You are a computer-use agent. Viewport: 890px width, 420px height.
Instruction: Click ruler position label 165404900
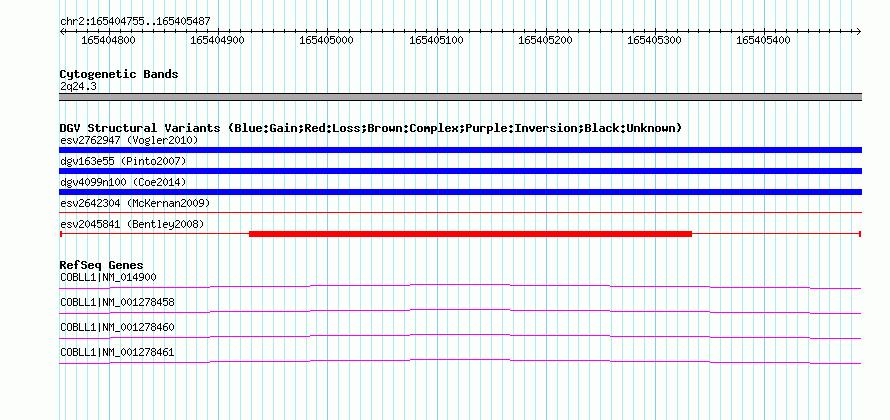218,40
